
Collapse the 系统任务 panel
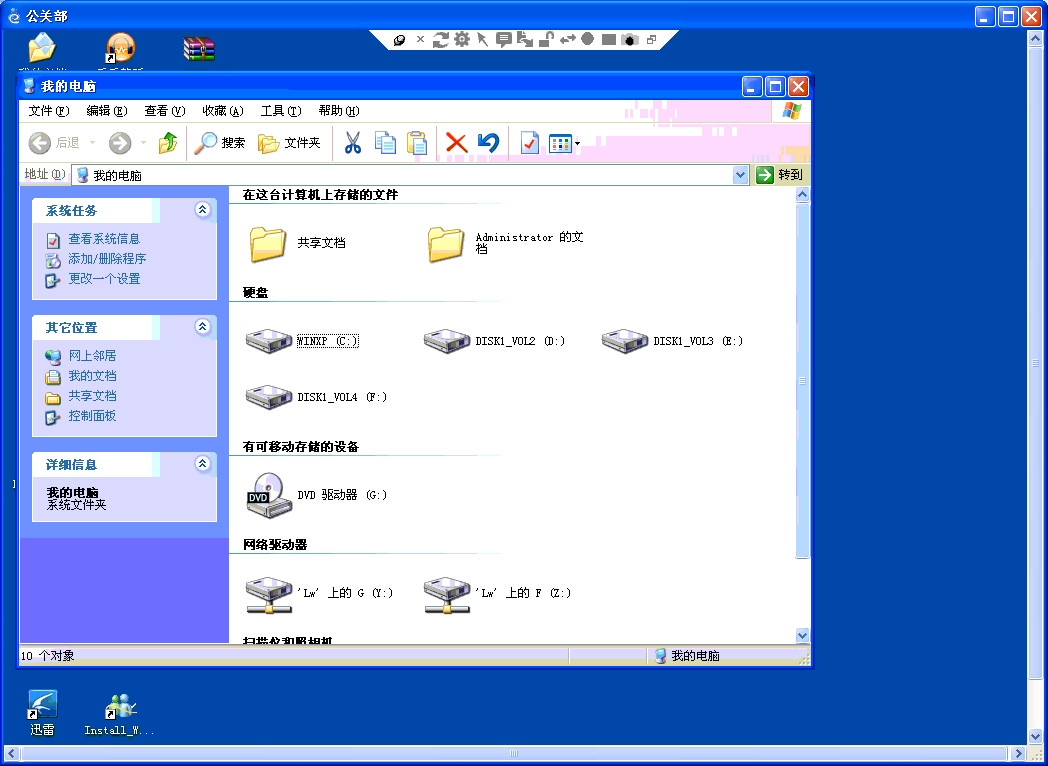click(x=203, y=210)
